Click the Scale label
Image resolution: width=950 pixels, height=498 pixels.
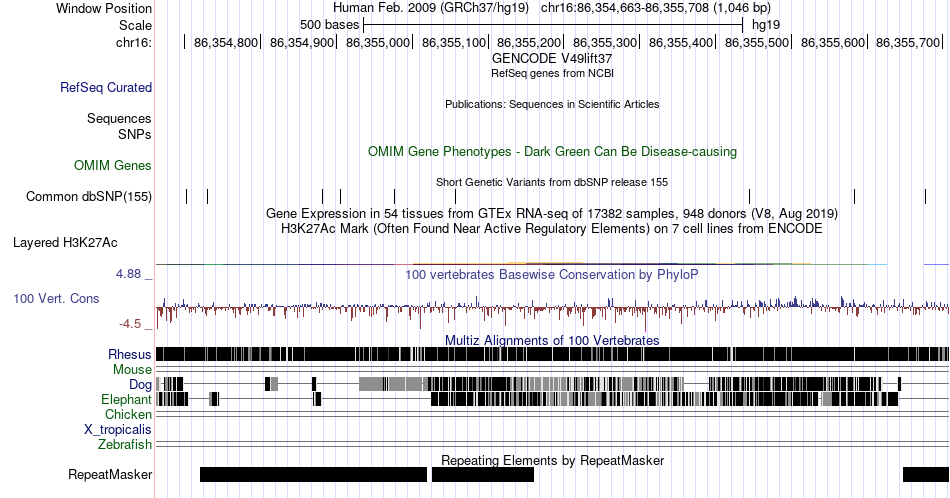click(x=135, y=25)
